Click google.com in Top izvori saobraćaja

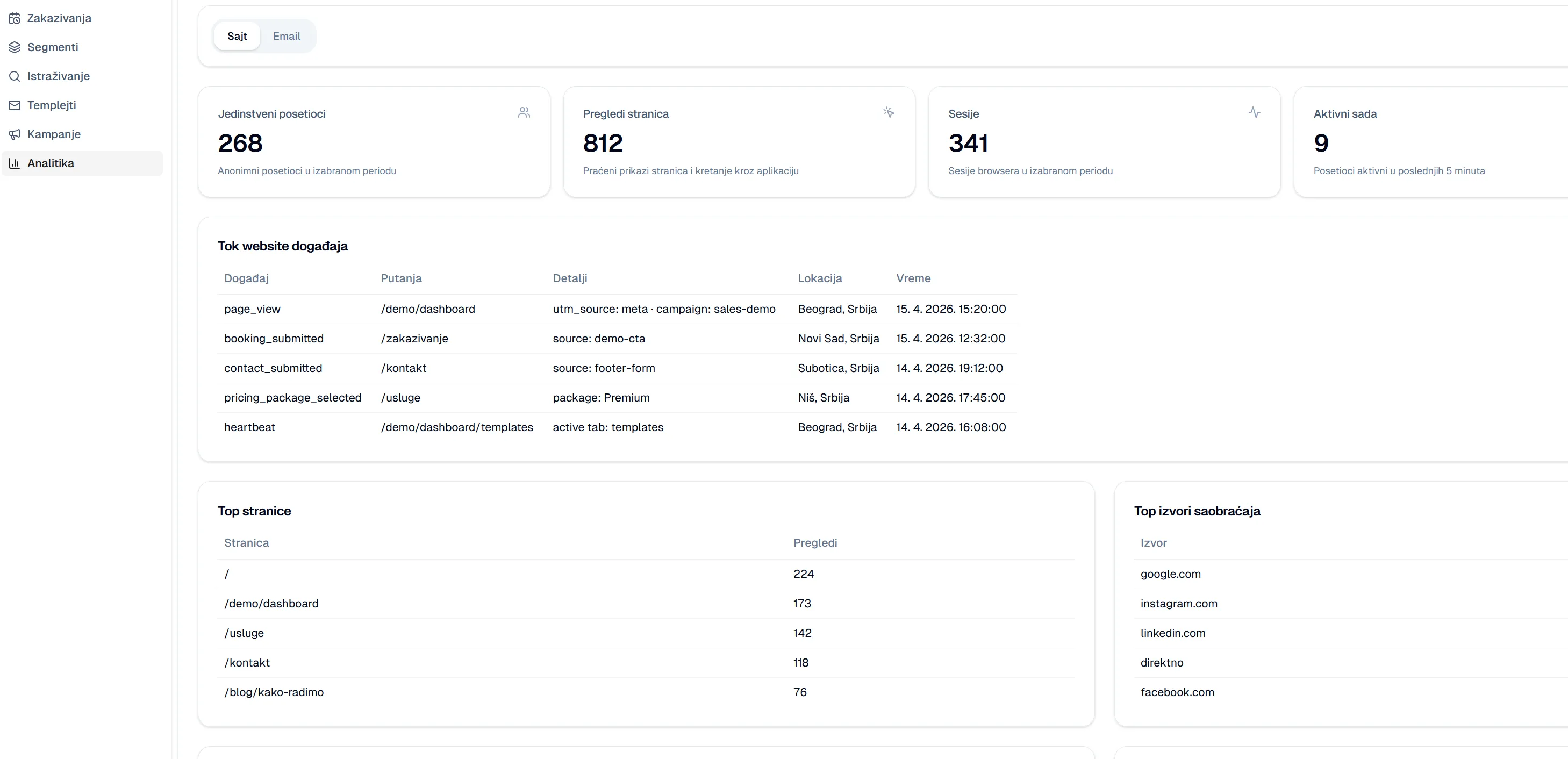(1170, 574)
